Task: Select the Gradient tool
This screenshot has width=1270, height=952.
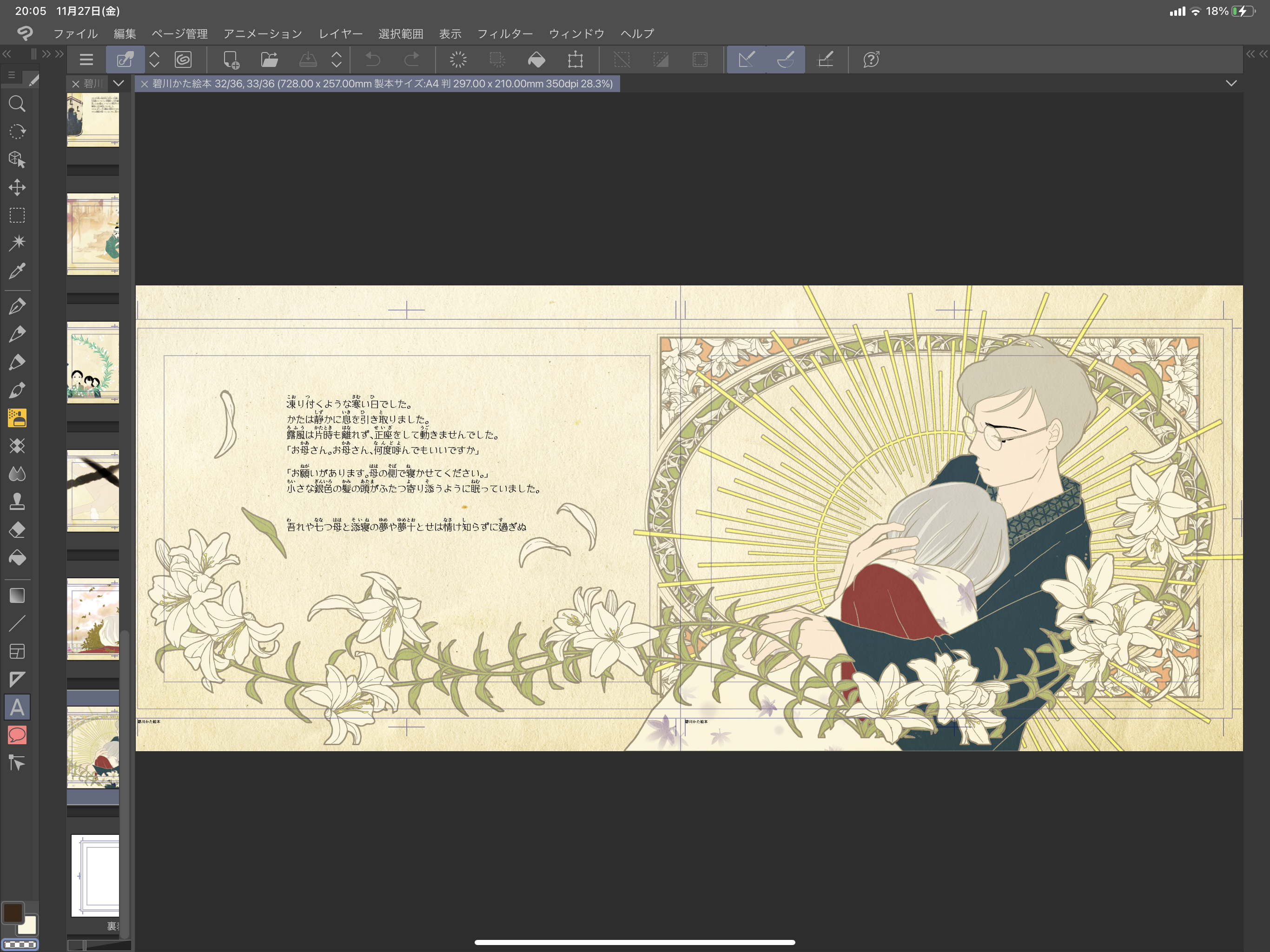Action: tap(17, 595)
